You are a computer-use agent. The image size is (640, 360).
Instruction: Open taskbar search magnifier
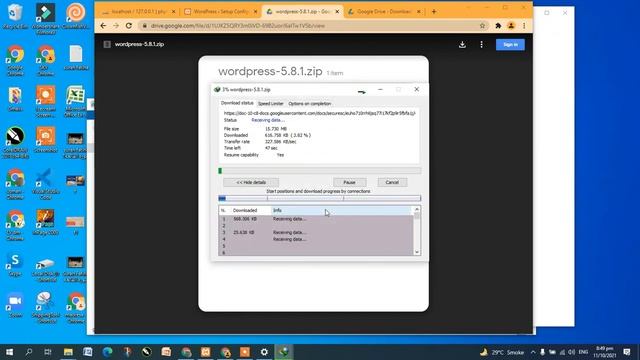tap(29, 352)
